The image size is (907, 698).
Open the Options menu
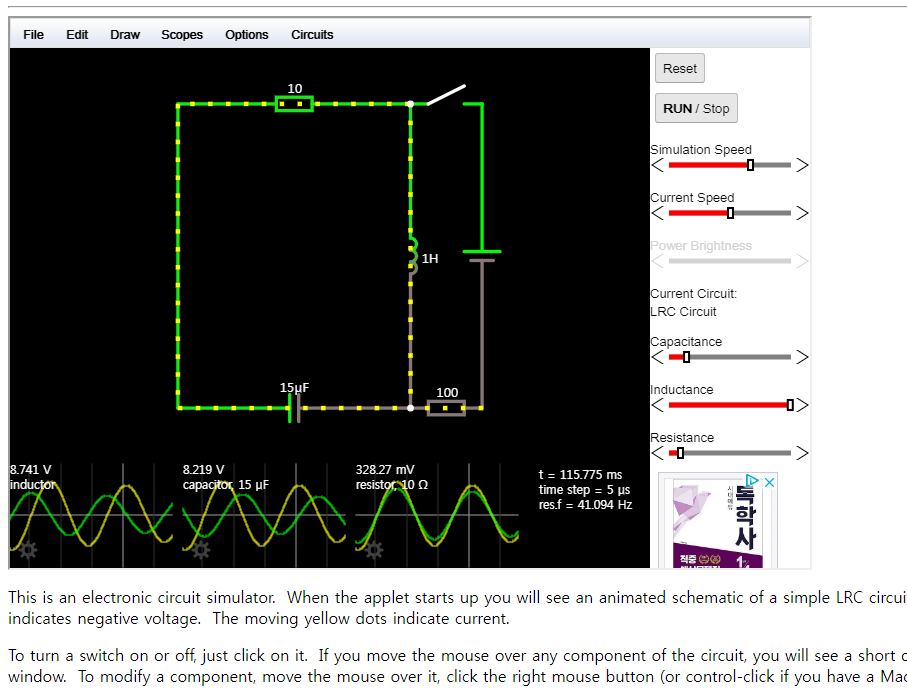click(246, 35)
